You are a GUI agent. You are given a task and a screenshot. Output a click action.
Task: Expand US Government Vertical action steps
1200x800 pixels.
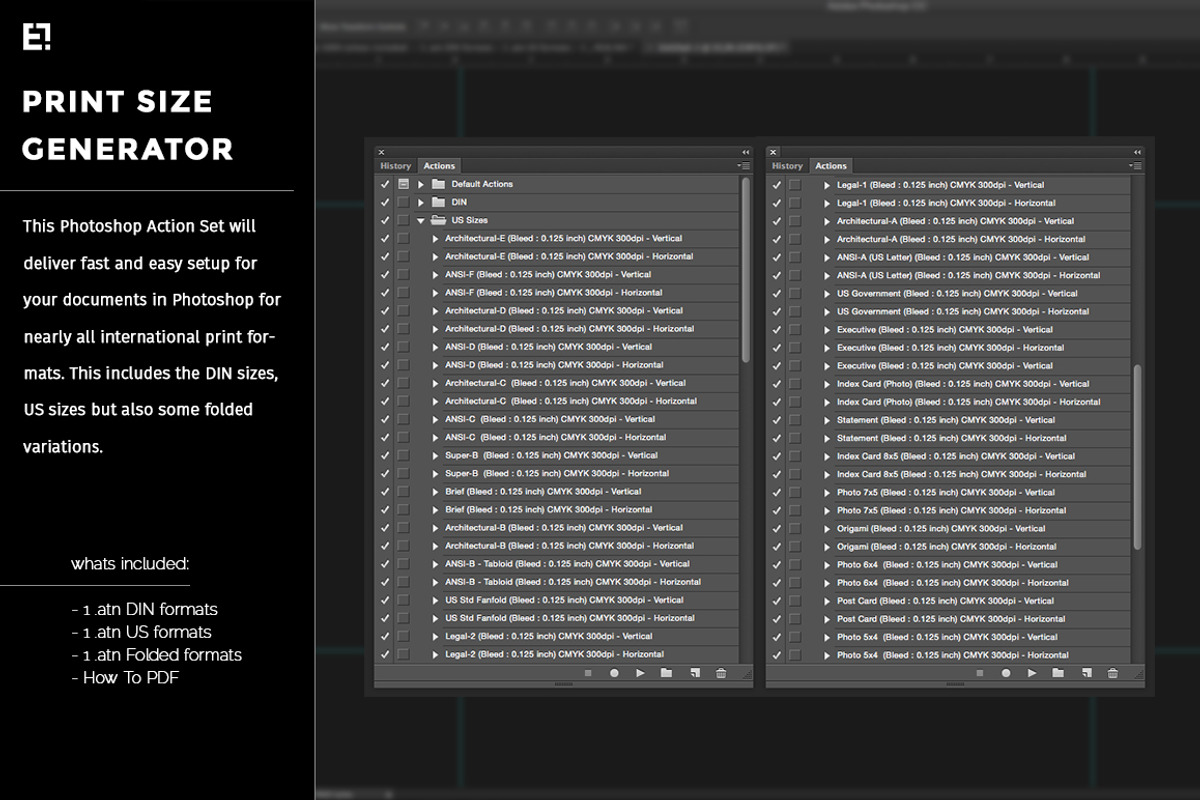(x=828, y=293)
